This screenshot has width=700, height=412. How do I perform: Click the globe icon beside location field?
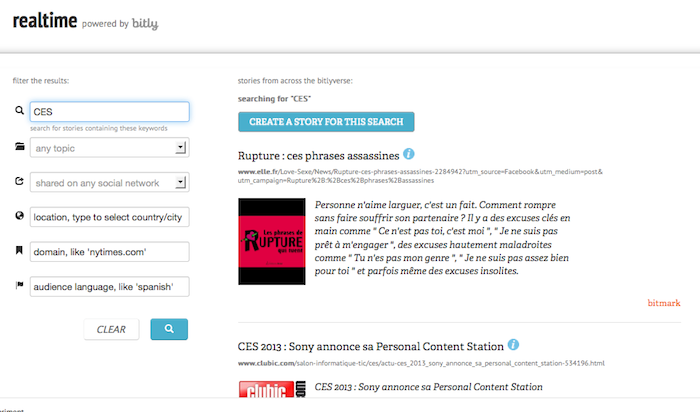coord(19,216)
